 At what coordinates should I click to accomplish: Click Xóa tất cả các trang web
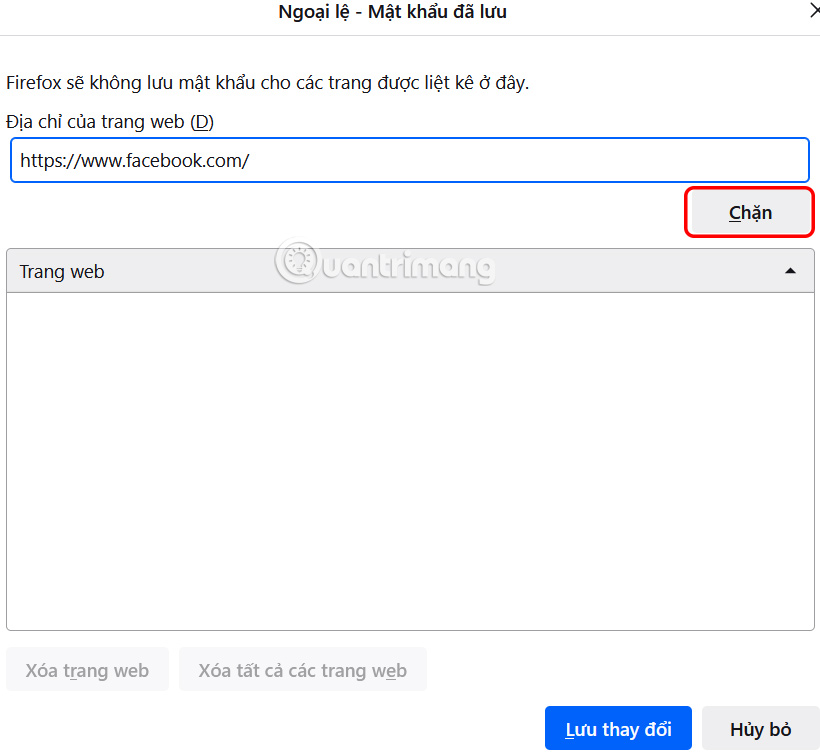click(302, 669)
